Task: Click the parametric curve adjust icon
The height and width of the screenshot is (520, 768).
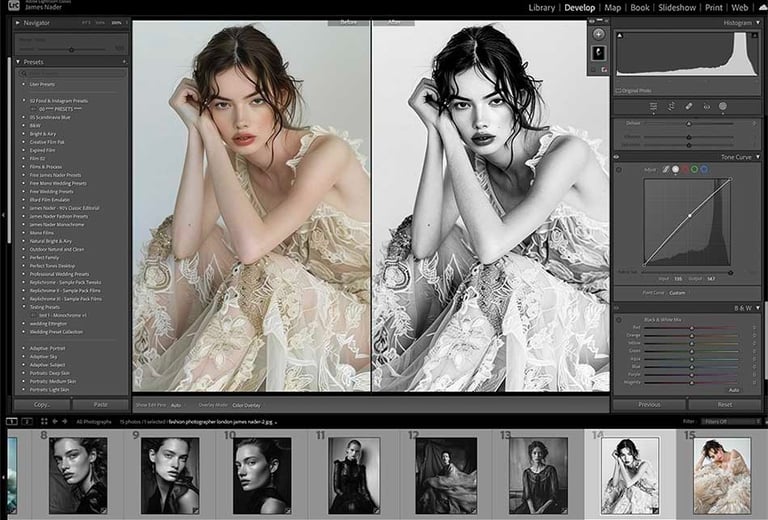Action: point(666,169)
